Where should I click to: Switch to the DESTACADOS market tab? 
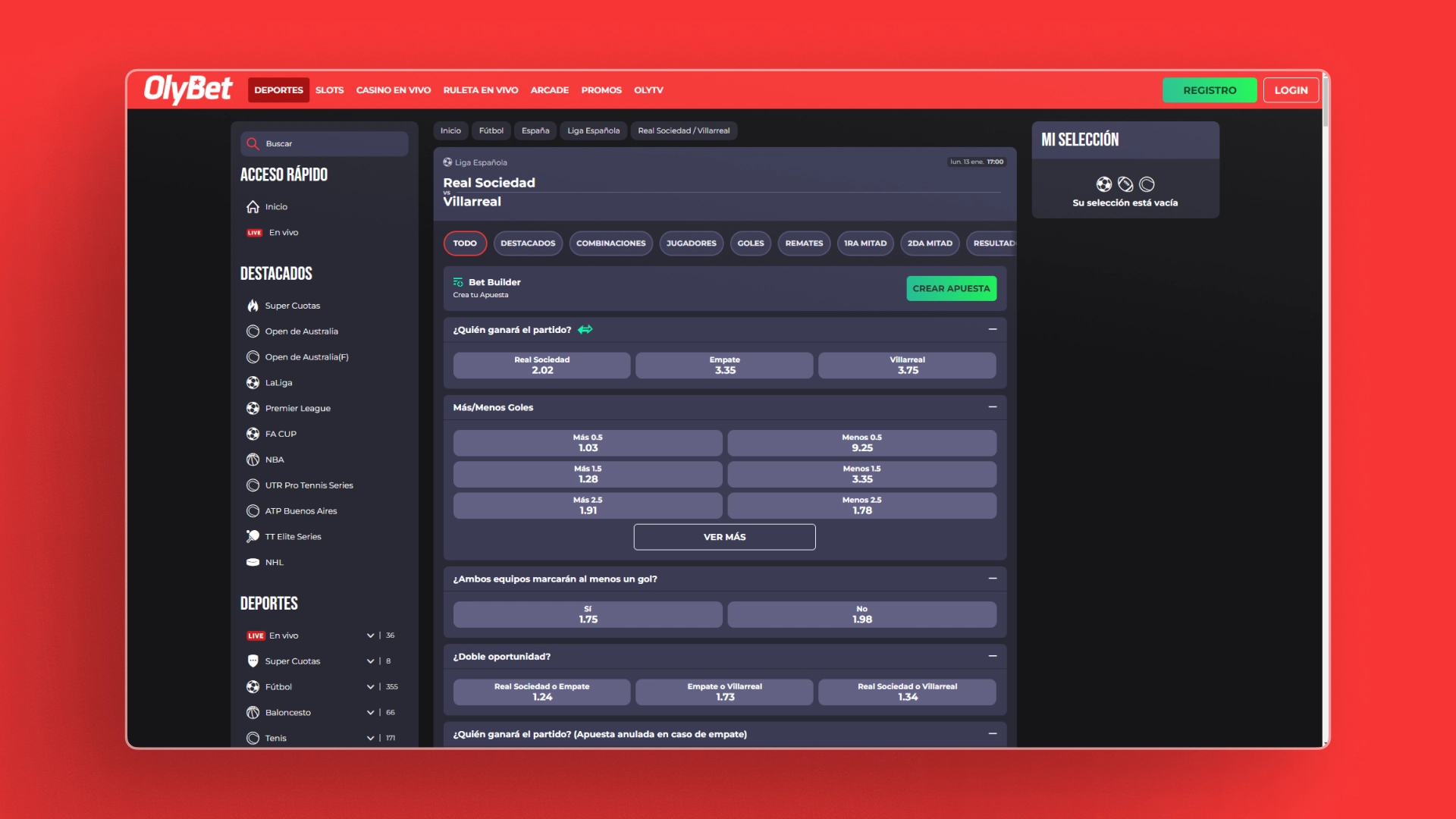point(528,243)
